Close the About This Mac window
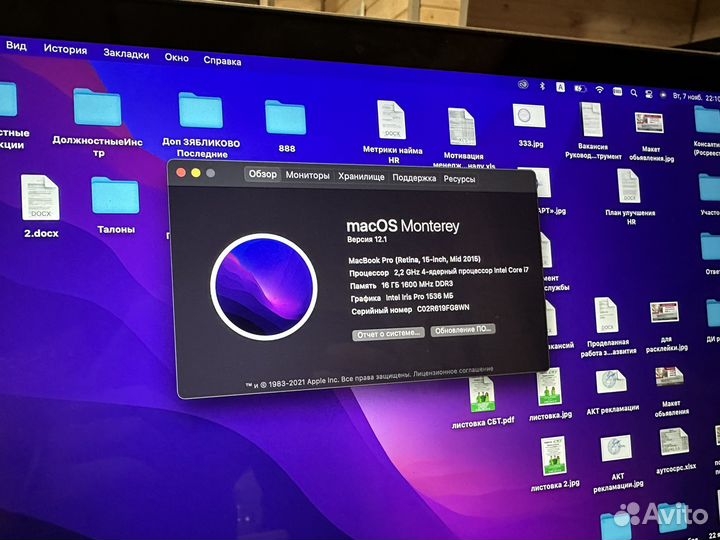Viewport: 720px width, 540px height. coord(181,172)
